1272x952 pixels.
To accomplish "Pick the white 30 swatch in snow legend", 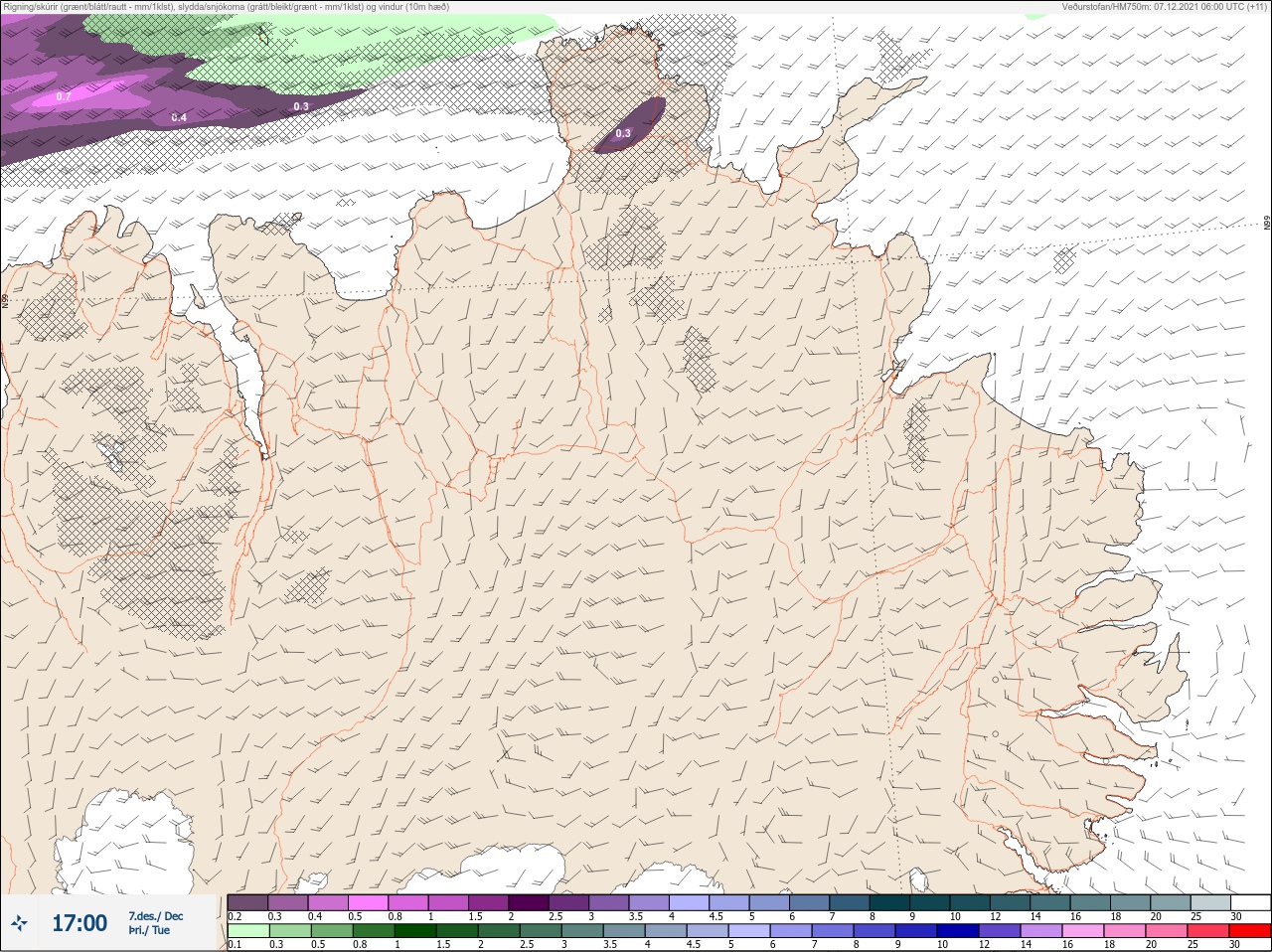I will (1249, 902).
